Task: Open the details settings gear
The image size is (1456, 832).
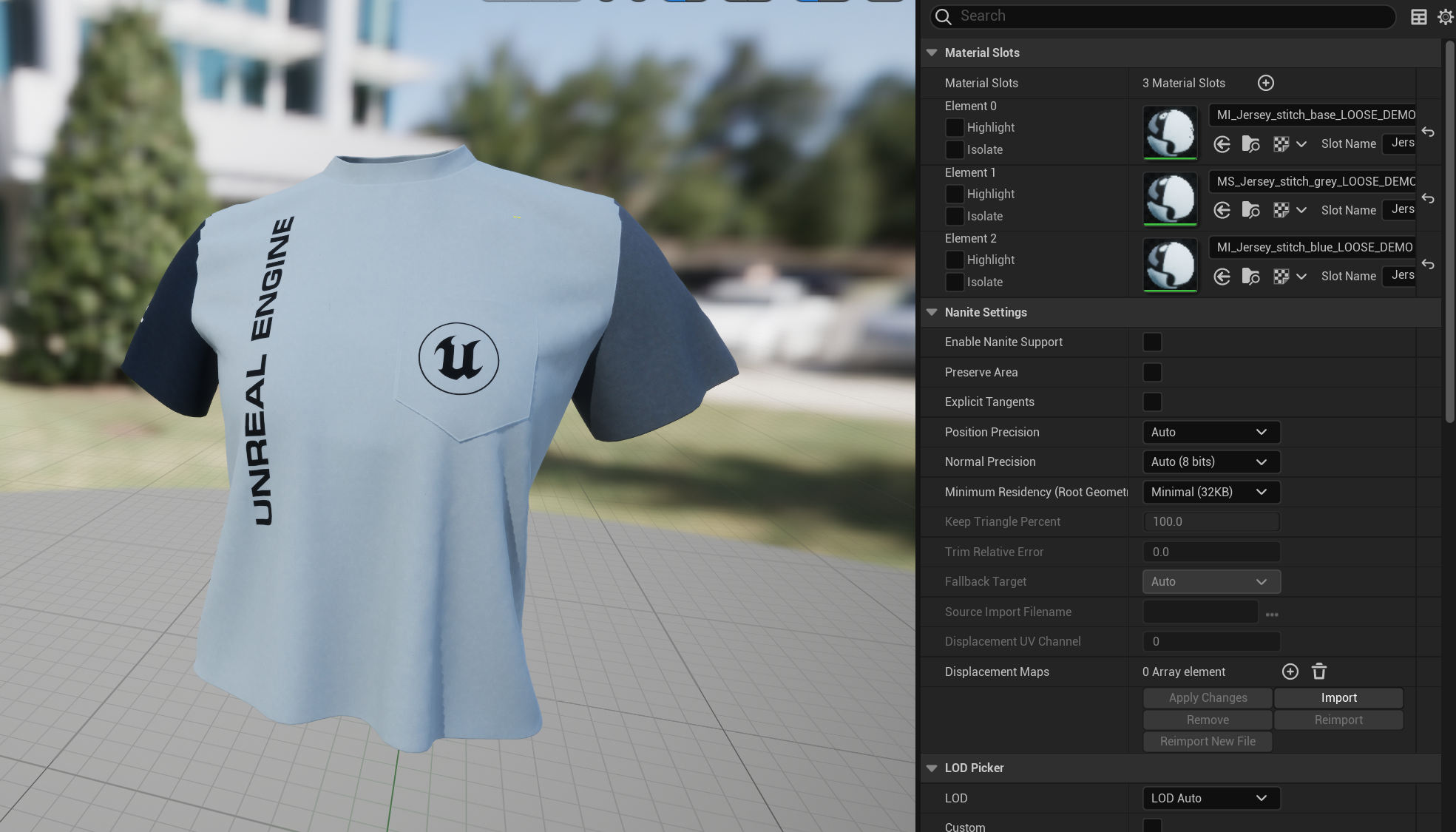Action: tap(1445, 17)
